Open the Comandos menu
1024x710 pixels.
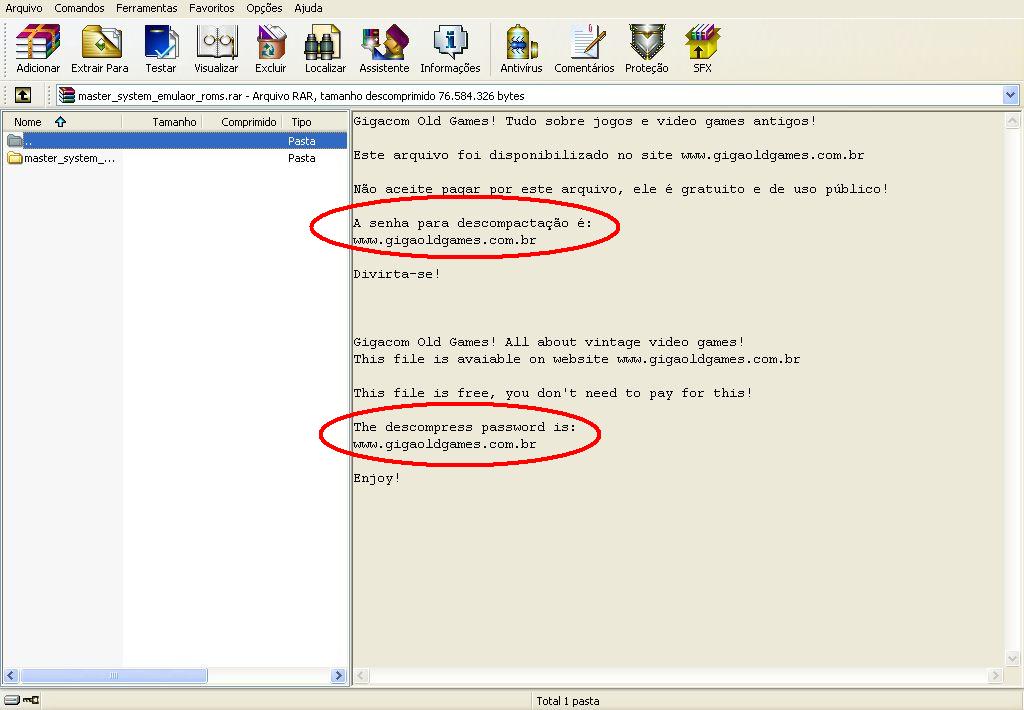point(79,8)
